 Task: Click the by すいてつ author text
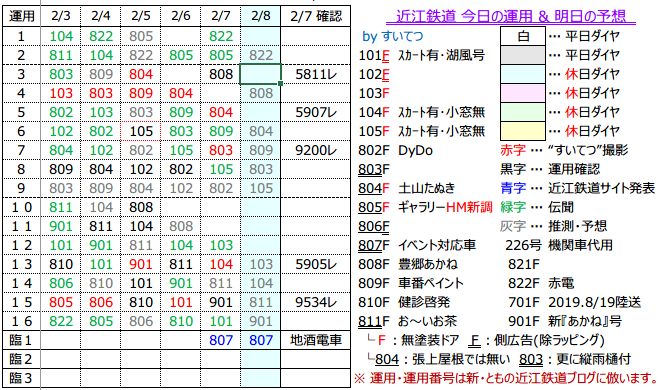393,36
